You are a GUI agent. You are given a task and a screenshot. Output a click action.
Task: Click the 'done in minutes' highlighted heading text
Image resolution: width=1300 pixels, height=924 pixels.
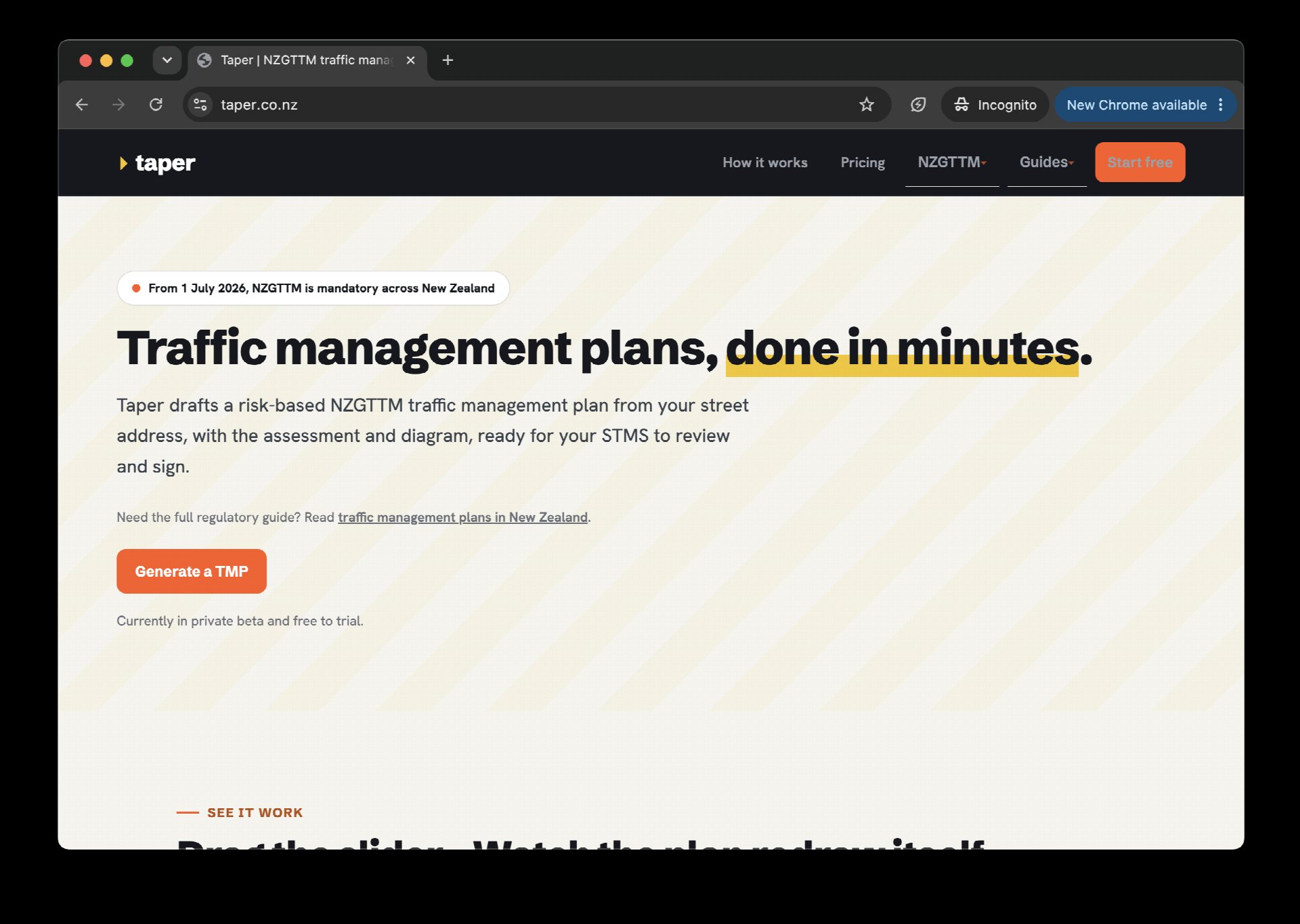(x=902, y=349)
